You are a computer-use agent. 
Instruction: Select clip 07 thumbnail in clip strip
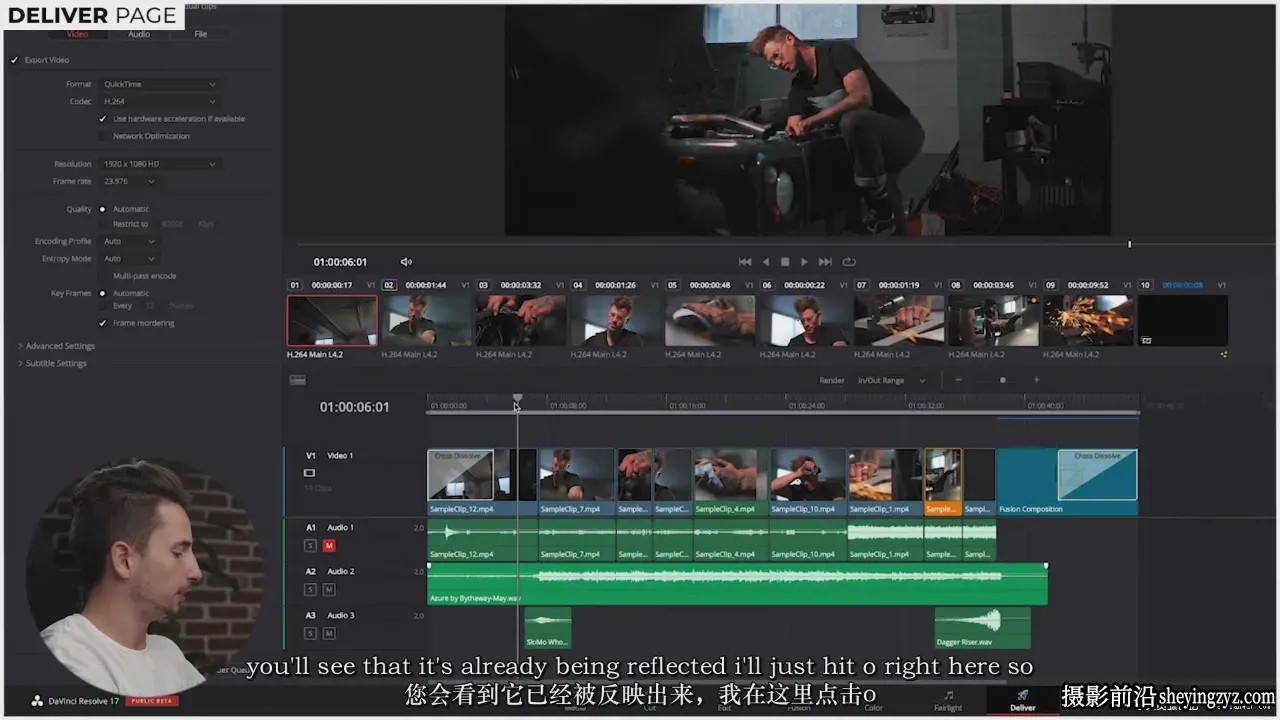pyautogui.click(x=899, y=321)
